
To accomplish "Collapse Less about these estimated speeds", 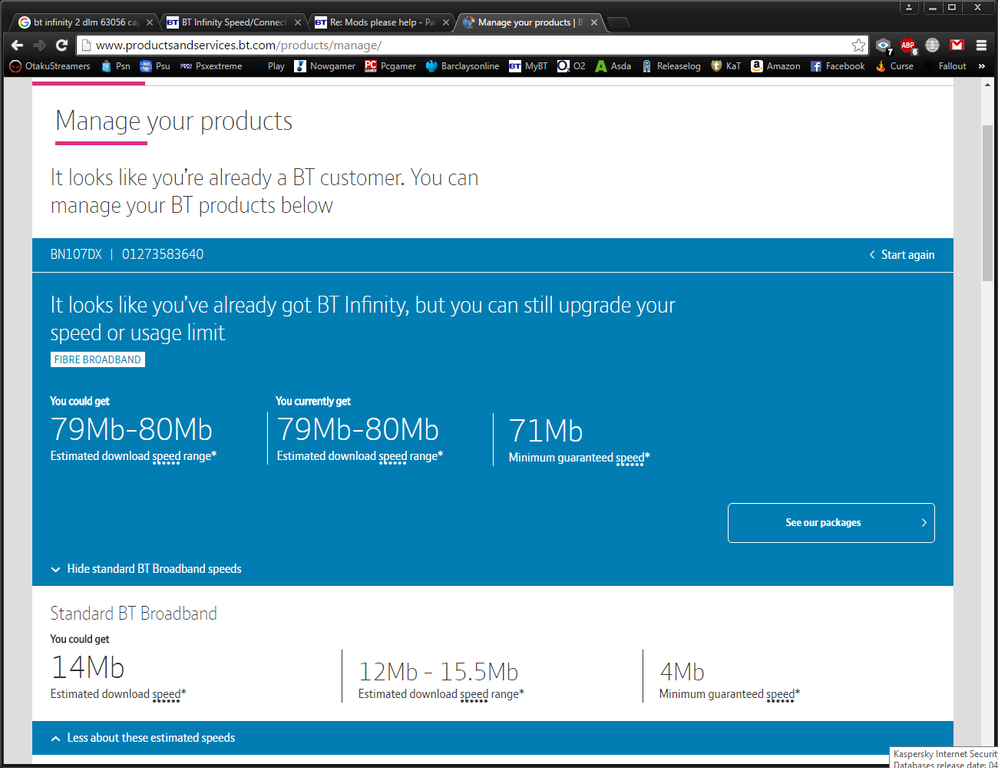I will pos(143,737).
